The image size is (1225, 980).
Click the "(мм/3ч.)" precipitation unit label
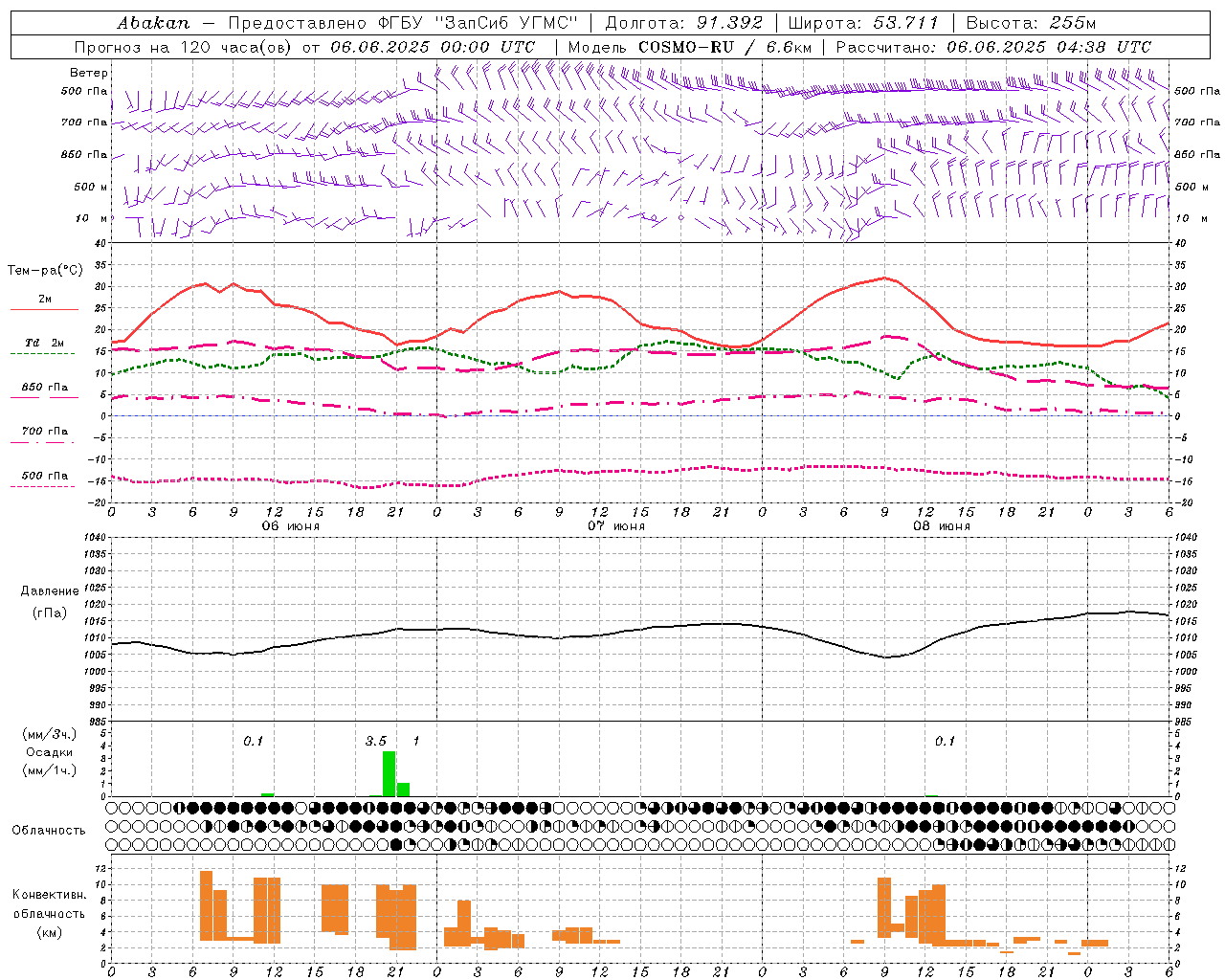(49, 734)
